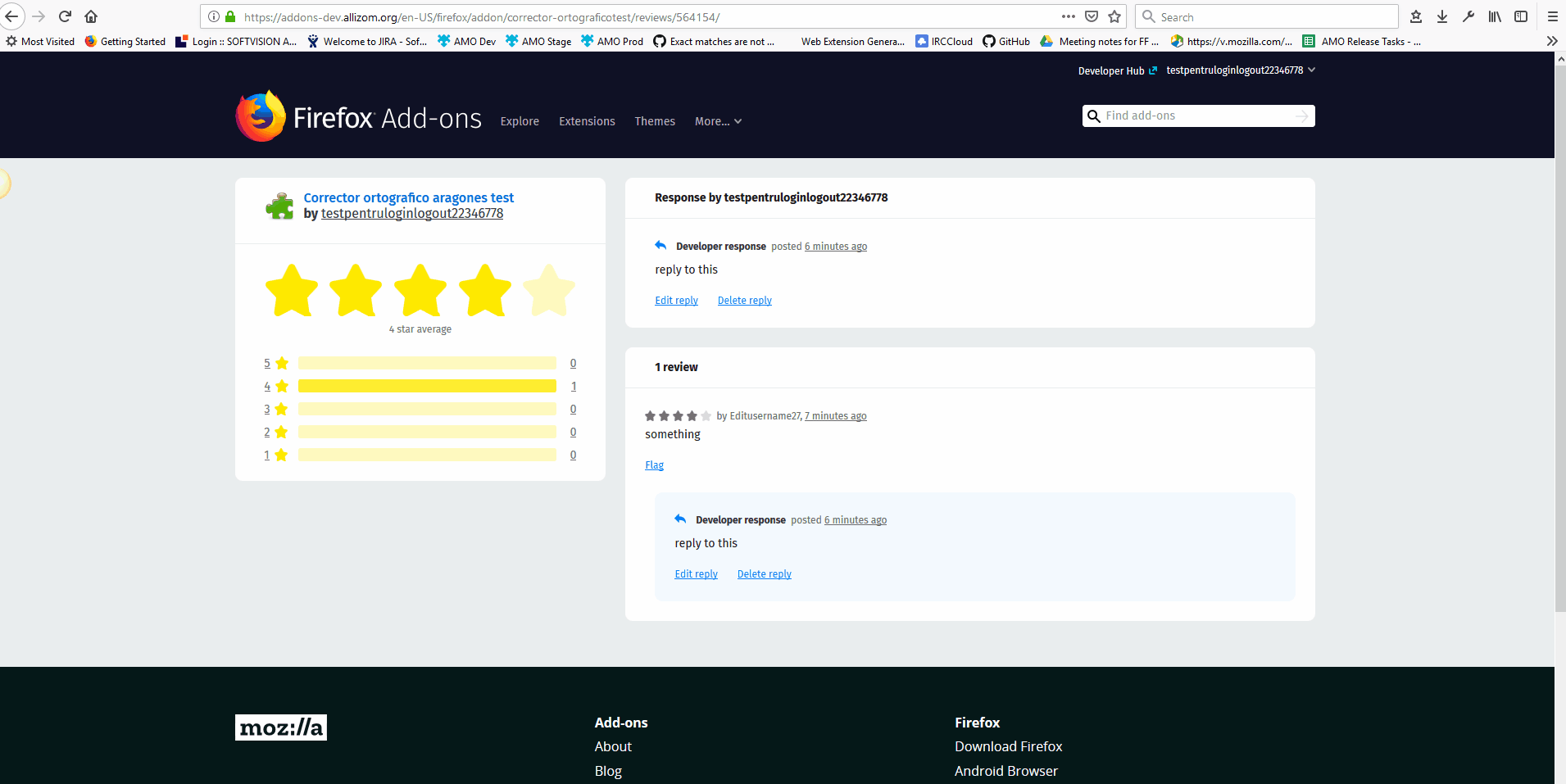Show site information via the info icon
Image resolution: width=1566 pixels, height=784 pixels.
click(214, 16)
